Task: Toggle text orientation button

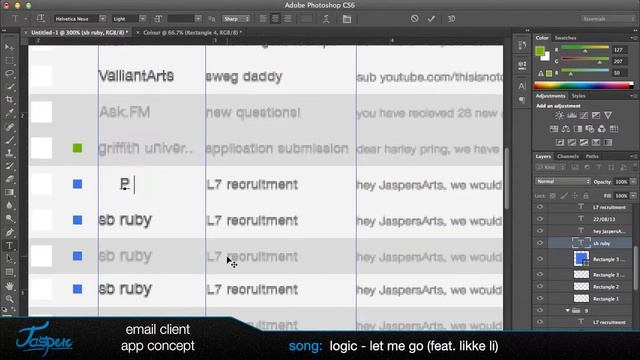Action: [x=40, y=19]
